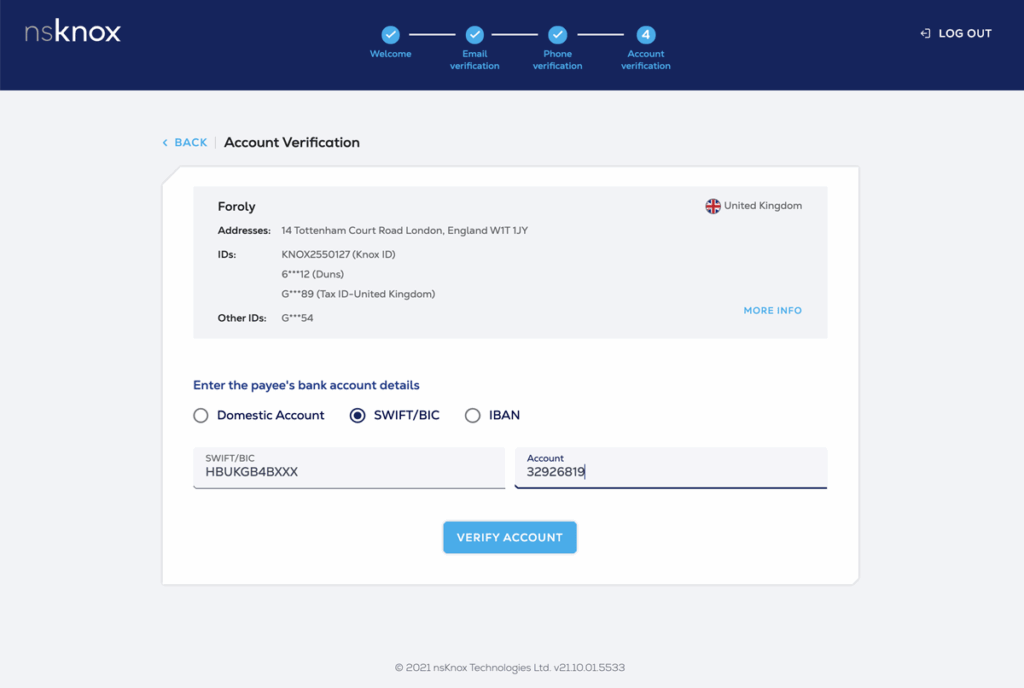Click the VERIFY ACCOUNT button

click(x=510, y=537)
